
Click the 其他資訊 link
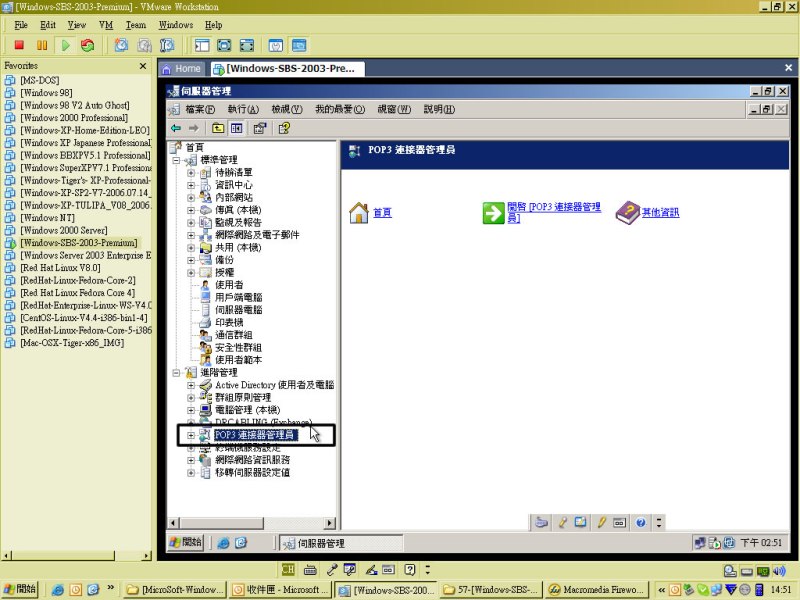(660, 213)
